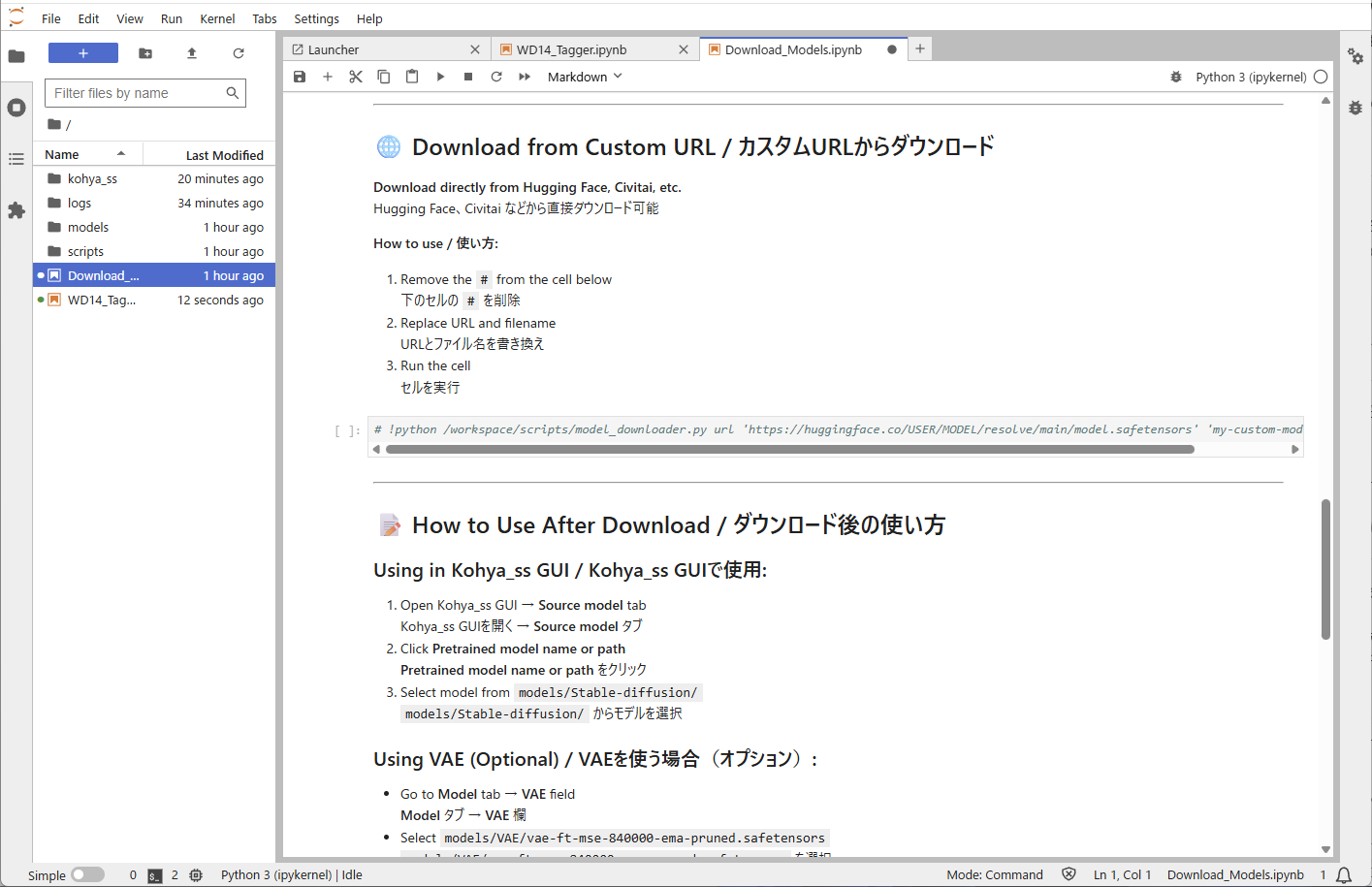Viewport: 1372px width, 887px height.
Task: Open the Extension Manager puzzle icon
Action: coord(16,210)
